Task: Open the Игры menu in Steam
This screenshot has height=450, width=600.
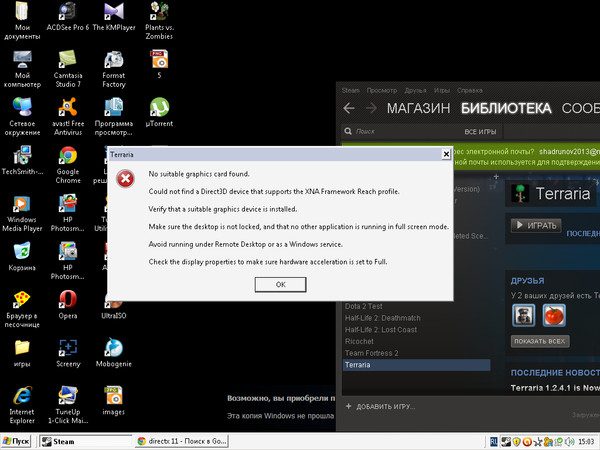Action: point(442,90)
